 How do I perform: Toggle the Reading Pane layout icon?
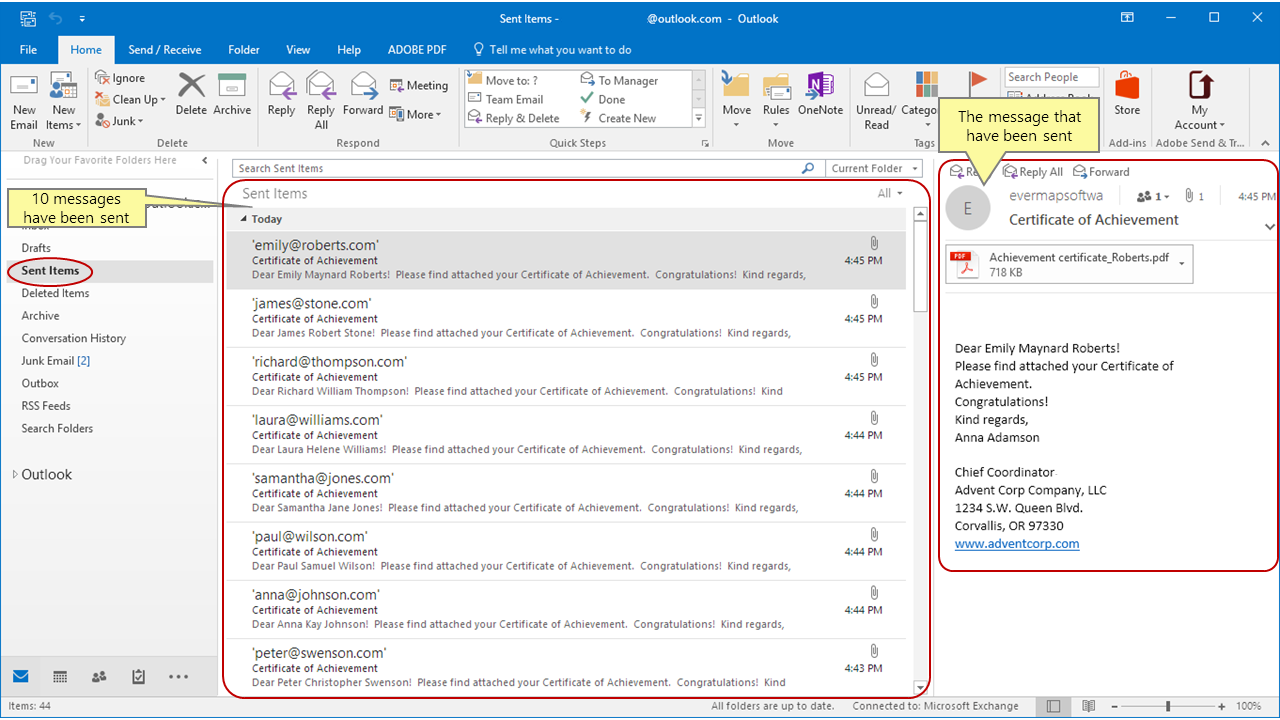pos(1052,706)
